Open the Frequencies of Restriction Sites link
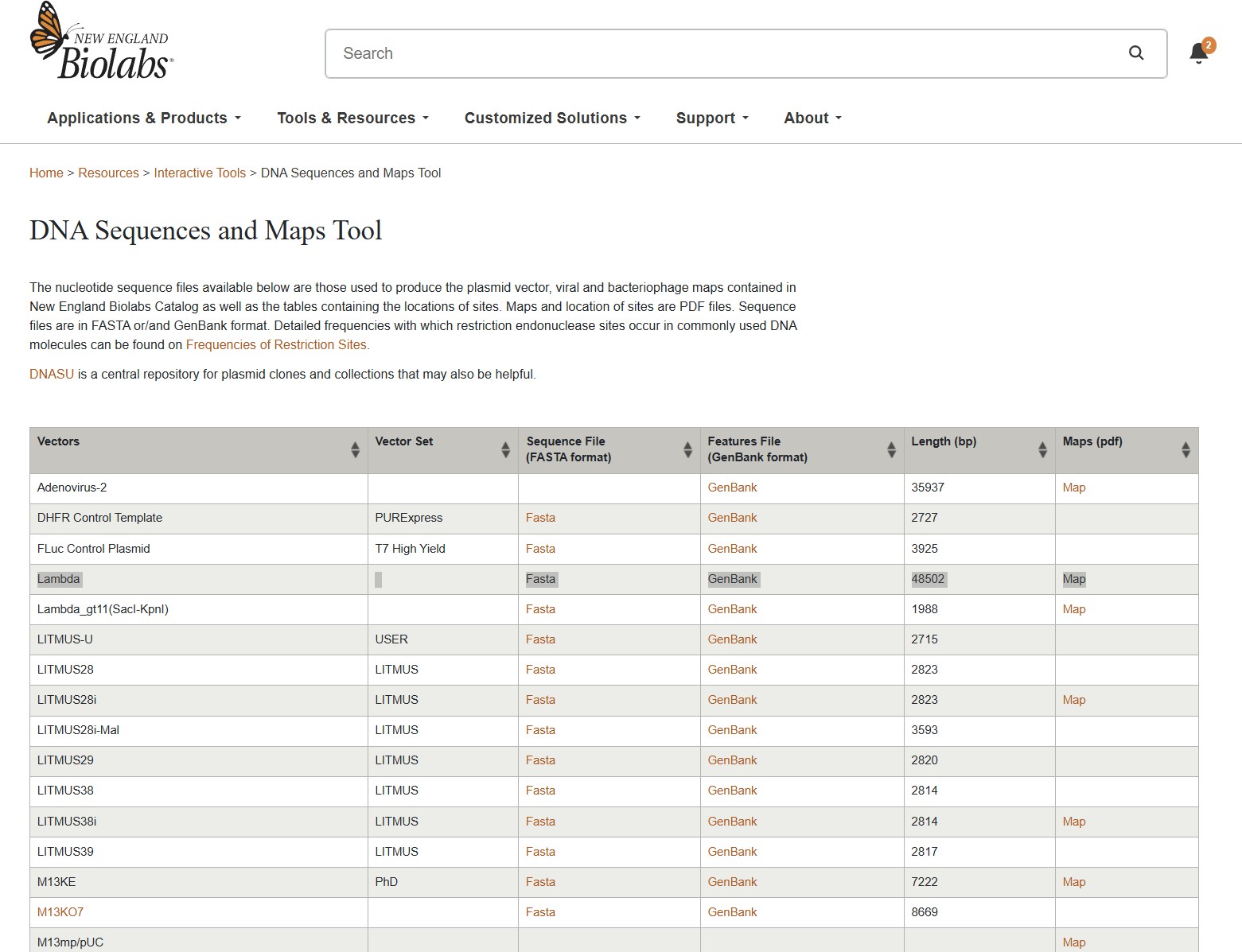This screenshot has width=1242, height=952. (x=276, y=344)
